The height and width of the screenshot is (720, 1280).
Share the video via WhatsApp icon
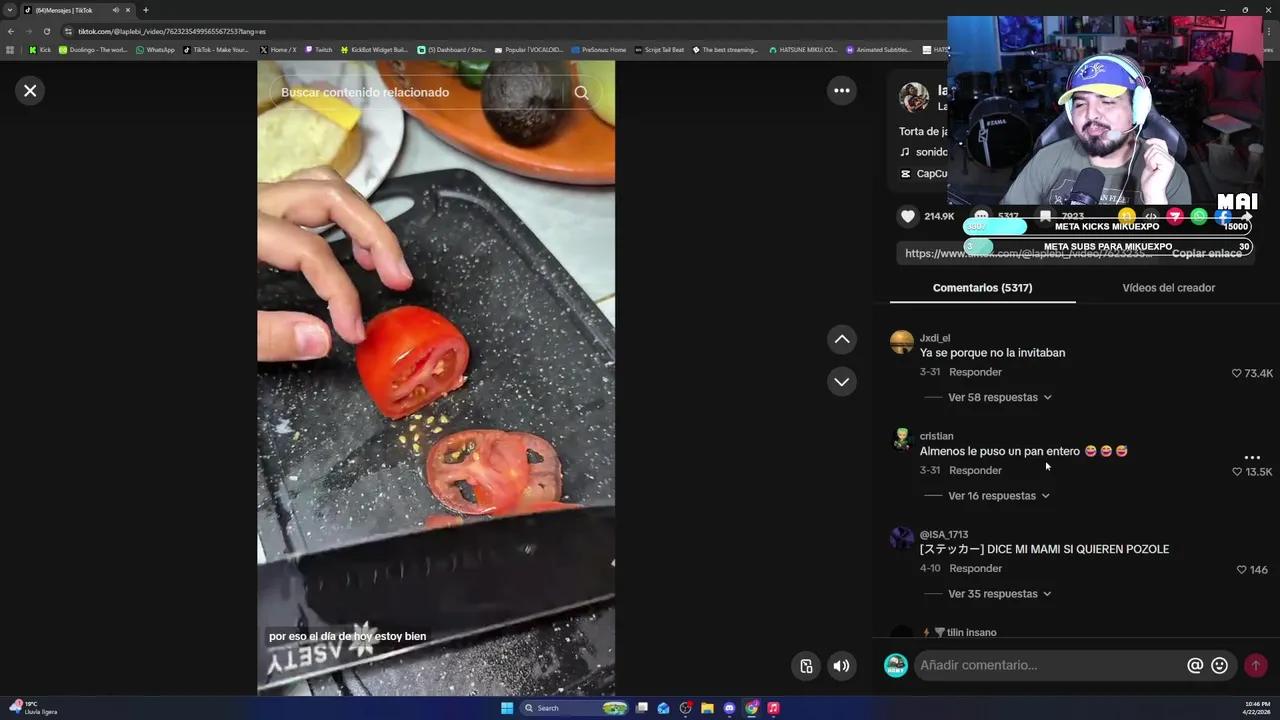(x=1199, y=216)
